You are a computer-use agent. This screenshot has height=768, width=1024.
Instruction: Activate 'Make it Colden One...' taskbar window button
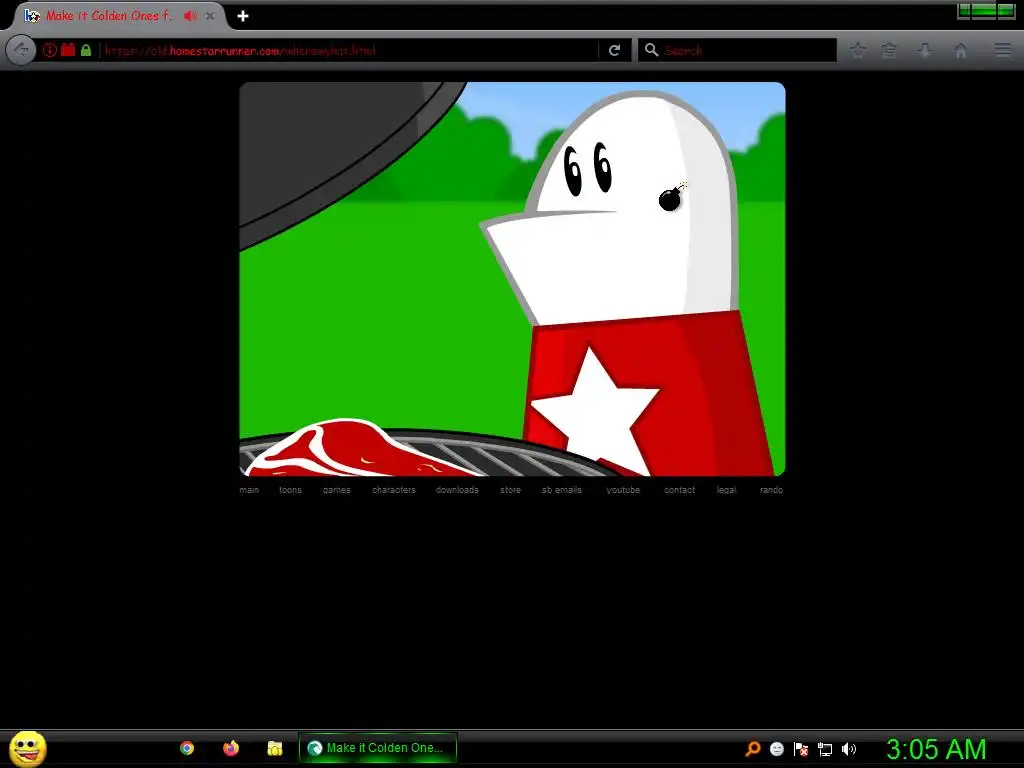click(377, 748)
